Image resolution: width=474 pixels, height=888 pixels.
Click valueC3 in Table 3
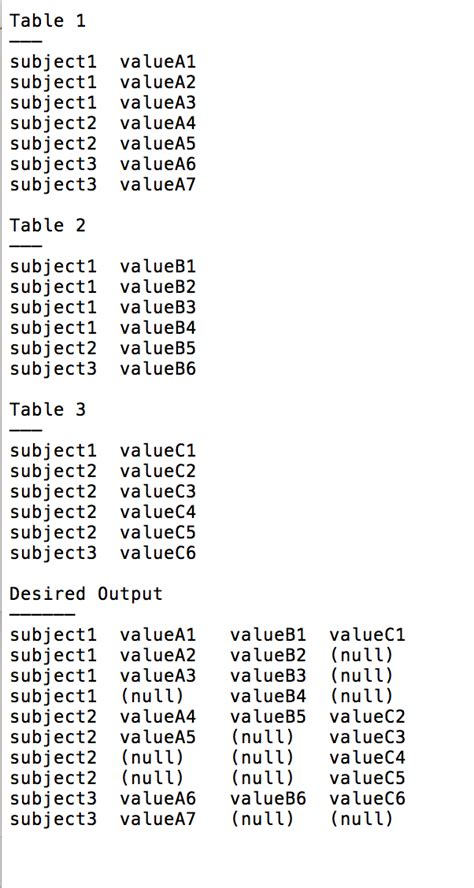coord(158,492)
